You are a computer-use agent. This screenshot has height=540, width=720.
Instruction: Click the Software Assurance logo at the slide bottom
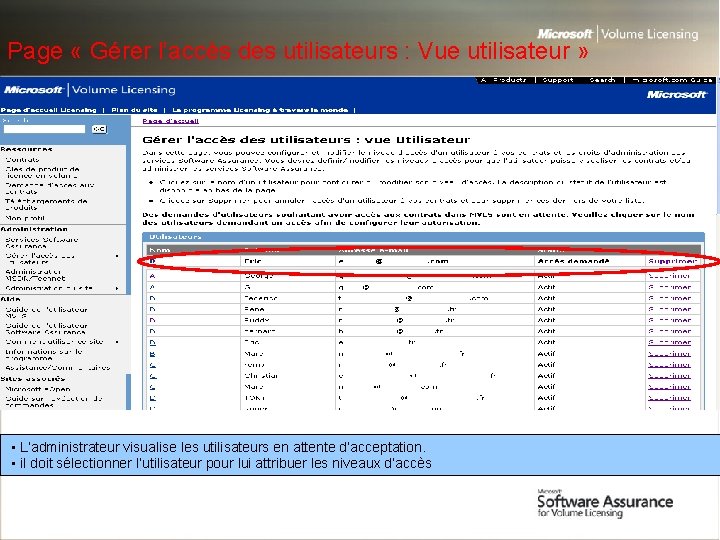click(605, 503)
